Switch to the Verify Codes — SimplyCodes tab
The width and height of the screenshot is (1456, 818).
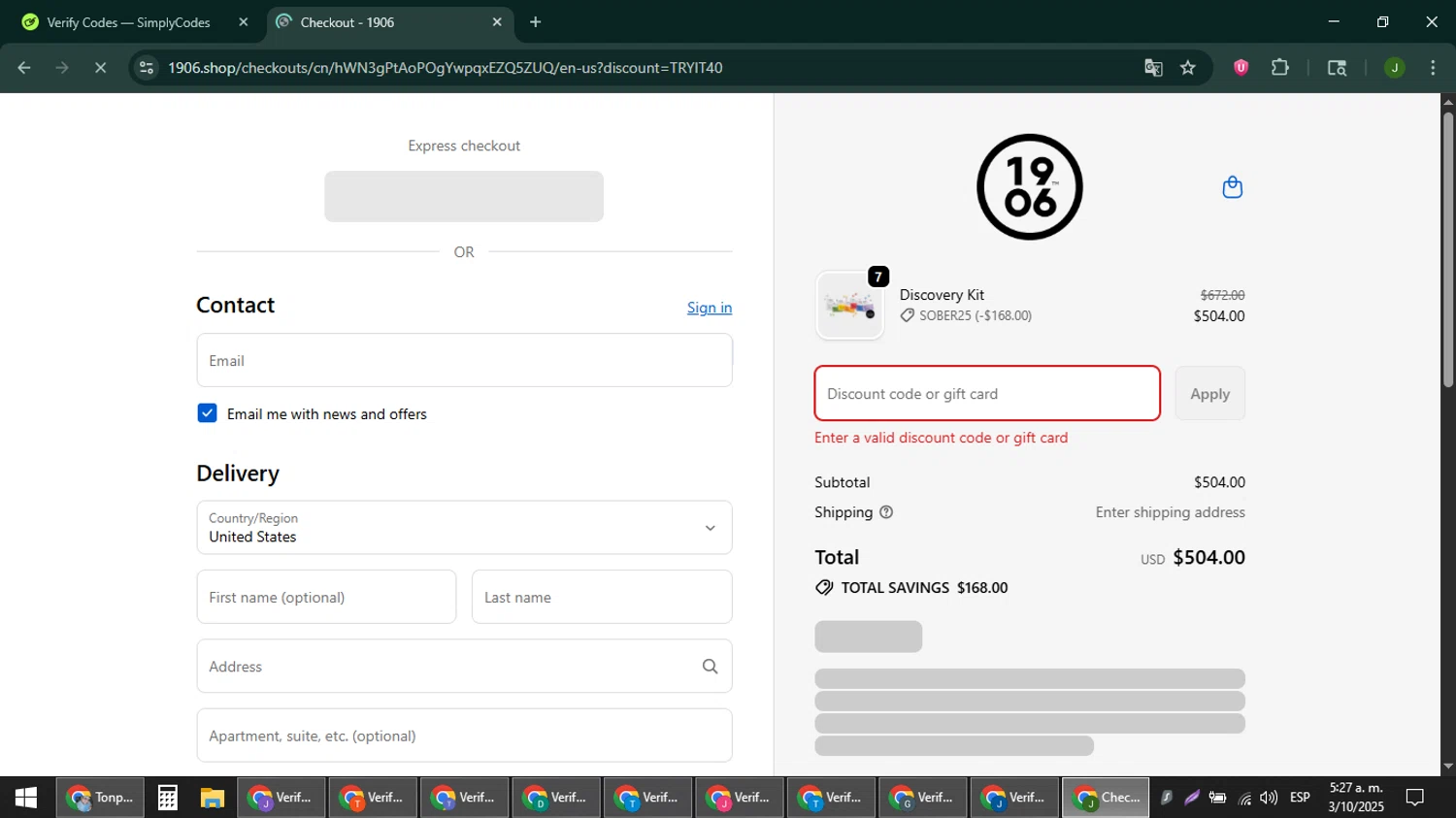(x=128, y=22)
